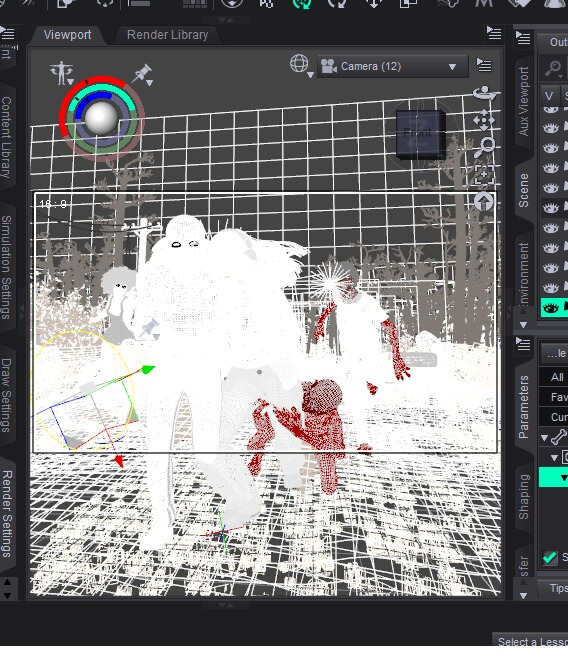The height and width of the screenshot is (661, 568).
Task: Click the Select a Lesson bar
Action: (x=530, y=640)
